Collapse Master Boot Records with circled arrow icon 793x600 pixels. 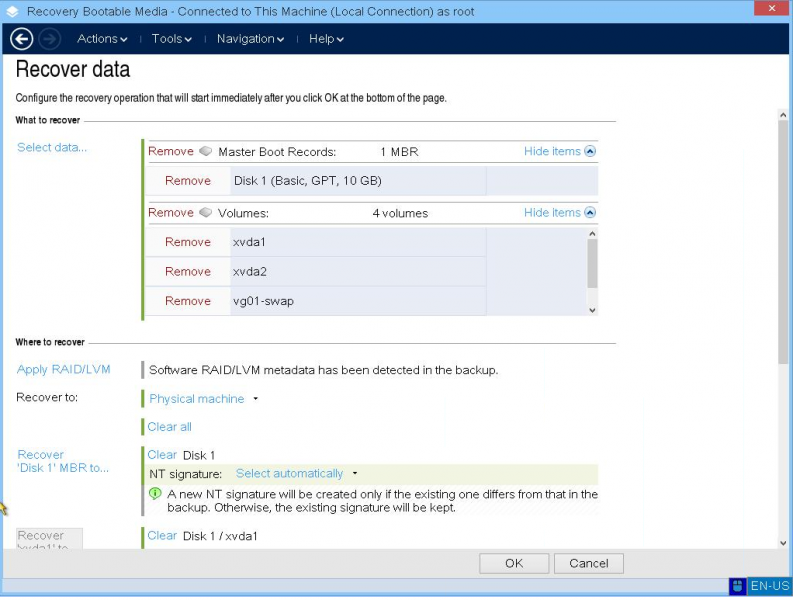click(x=590, y=151)
